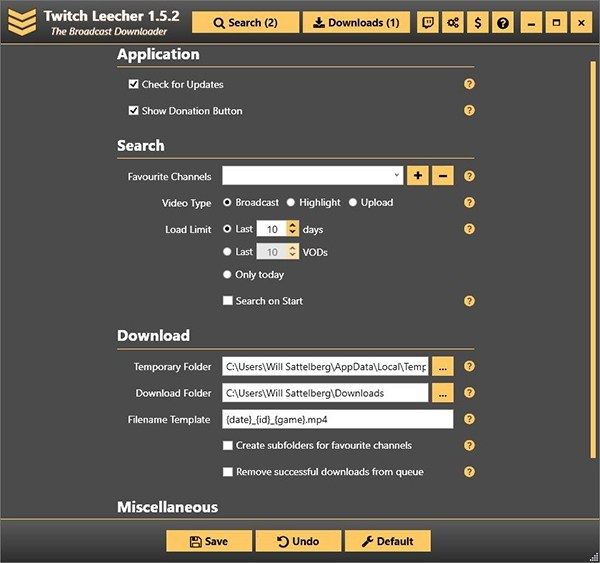Decrease the Last days value
The height and width of the screenshot is (563, 600).
[293, 232]
